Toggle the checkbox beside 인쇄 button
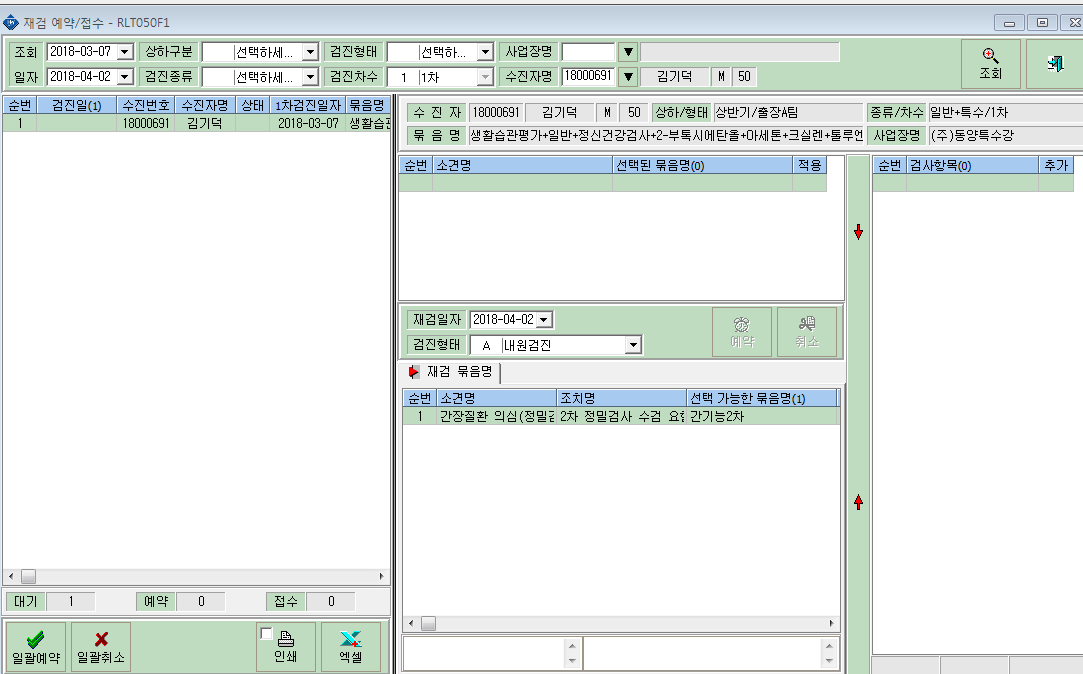The width and height of the screenshot is (1083, 674). (266, 633)
